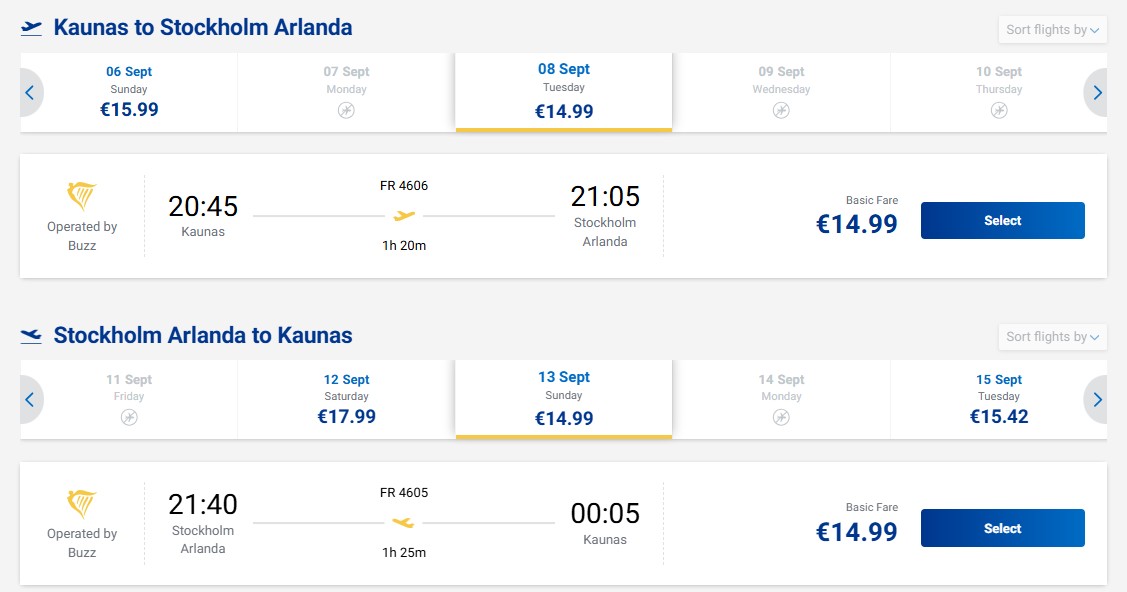This screenshot has height=592, width=1127.
Task: Click the no-flight icon under 07 Sept
Action: pyautogui.click(x=346, y=110)
